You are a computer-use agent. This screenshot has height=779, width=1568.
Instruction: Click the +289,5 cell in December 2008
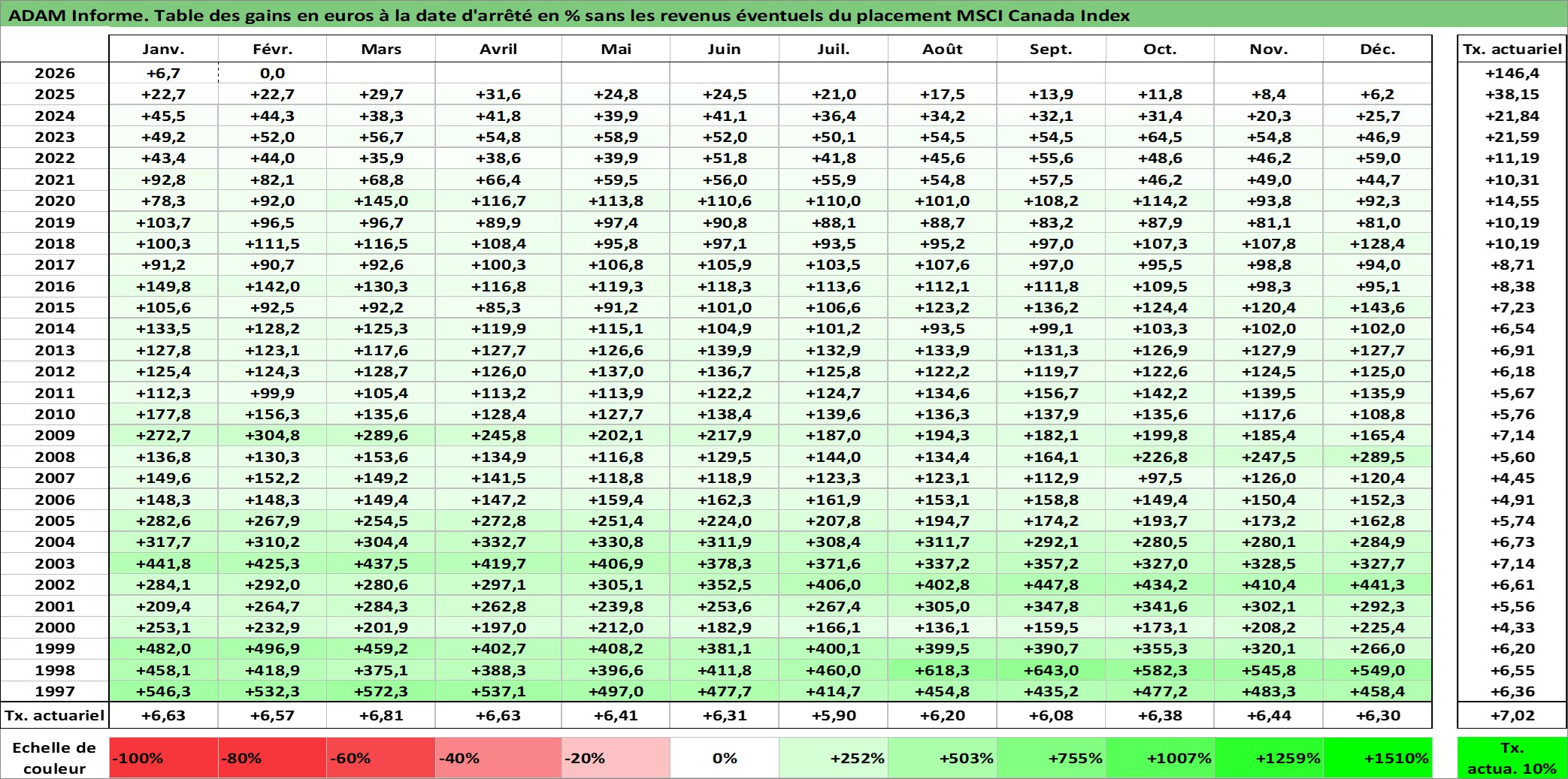click(x=1378, y=457)
